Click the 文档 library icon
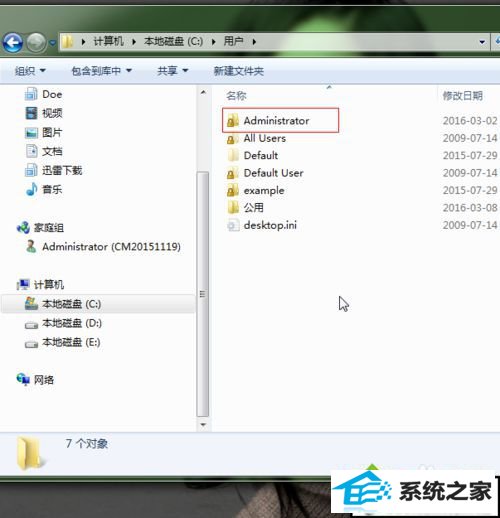 click(x=31, y=151)
